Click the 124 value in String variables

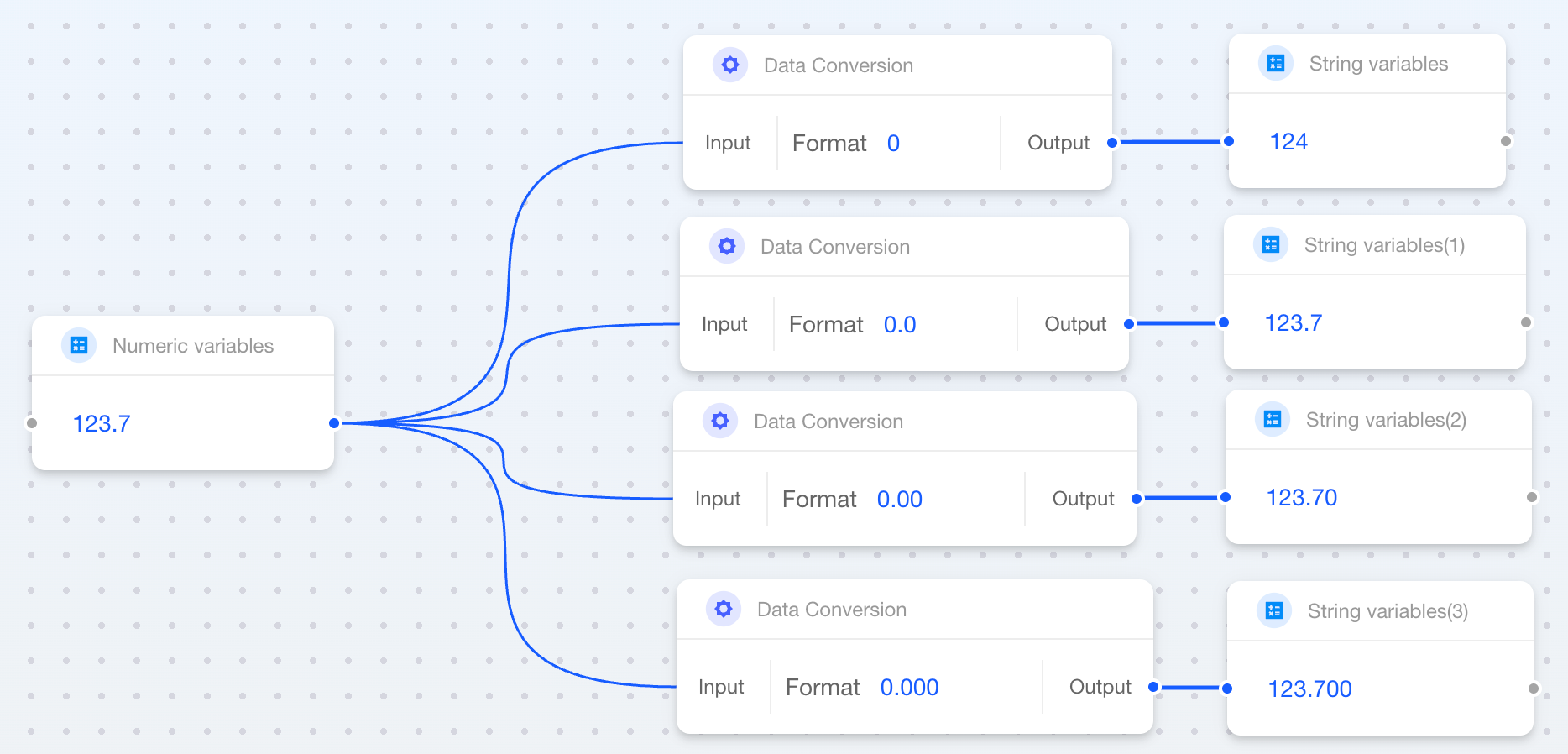[1288, 142]
